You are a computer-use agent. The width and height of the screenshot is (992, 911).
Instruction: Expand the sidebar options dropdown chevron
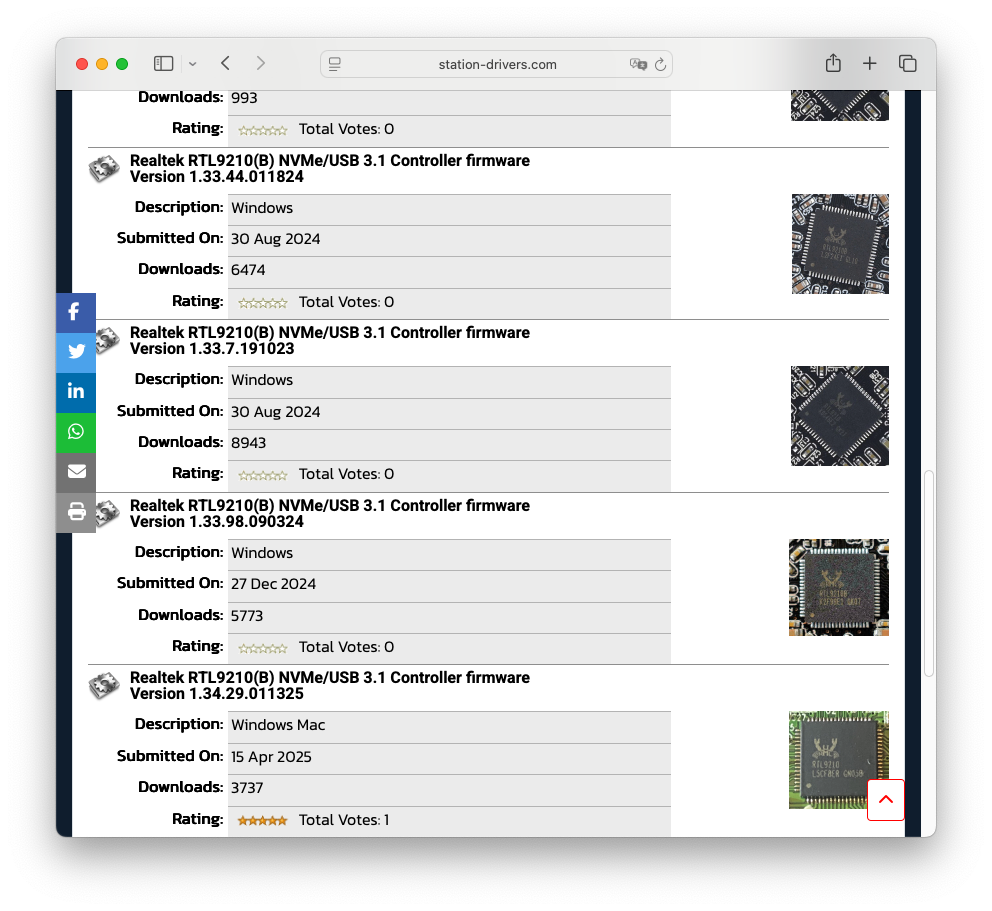192,64
